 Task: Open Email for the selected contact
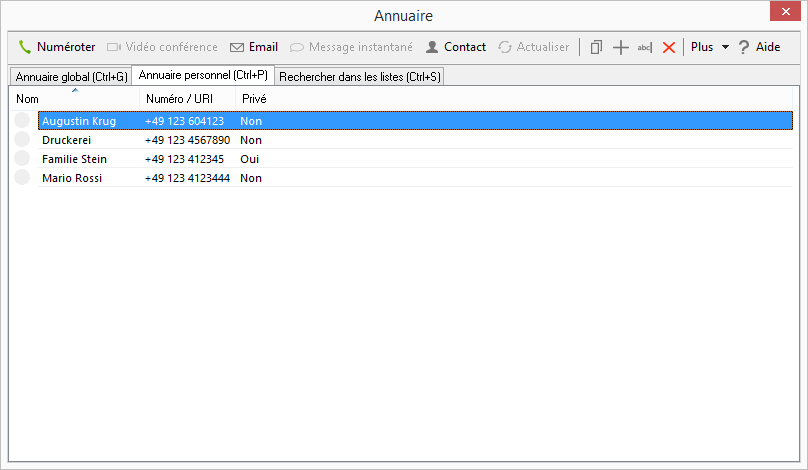(x=254, y=47)
